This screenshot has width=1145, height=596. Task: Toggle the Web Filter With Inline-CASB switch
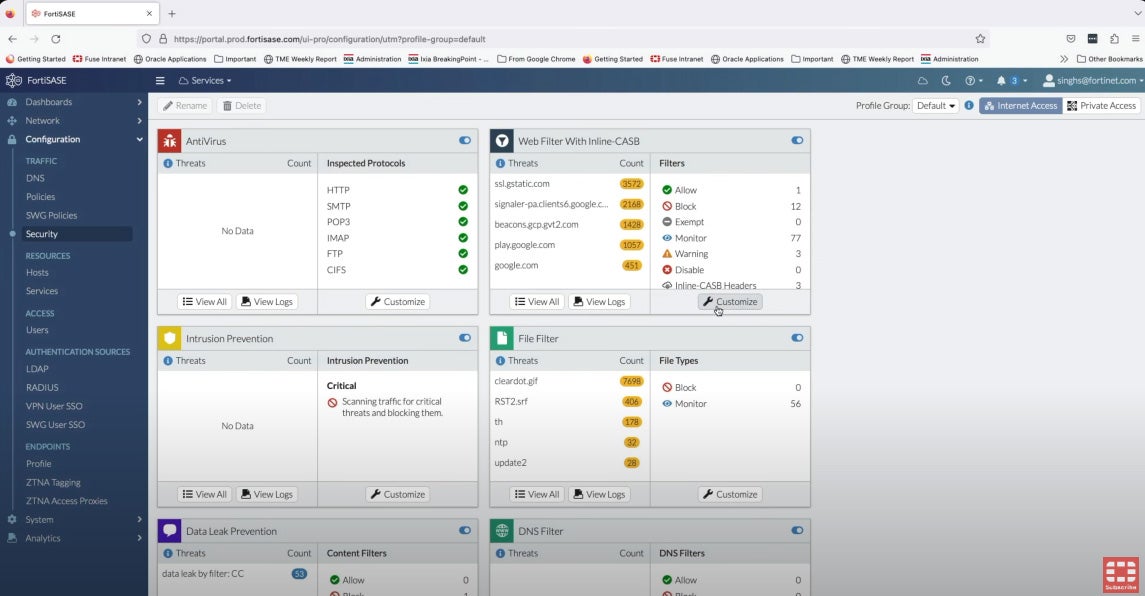coord(797,140)
